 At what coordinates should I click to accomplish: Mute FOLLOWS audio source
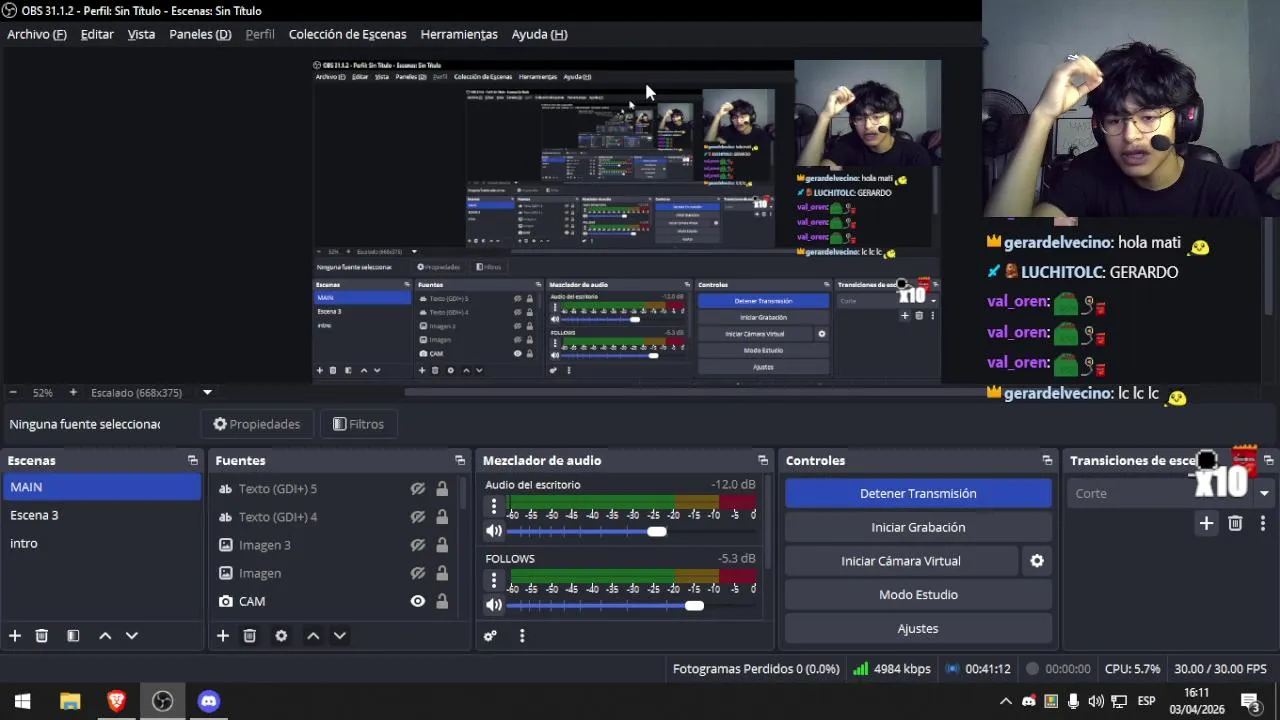click(x=494, y=605)
